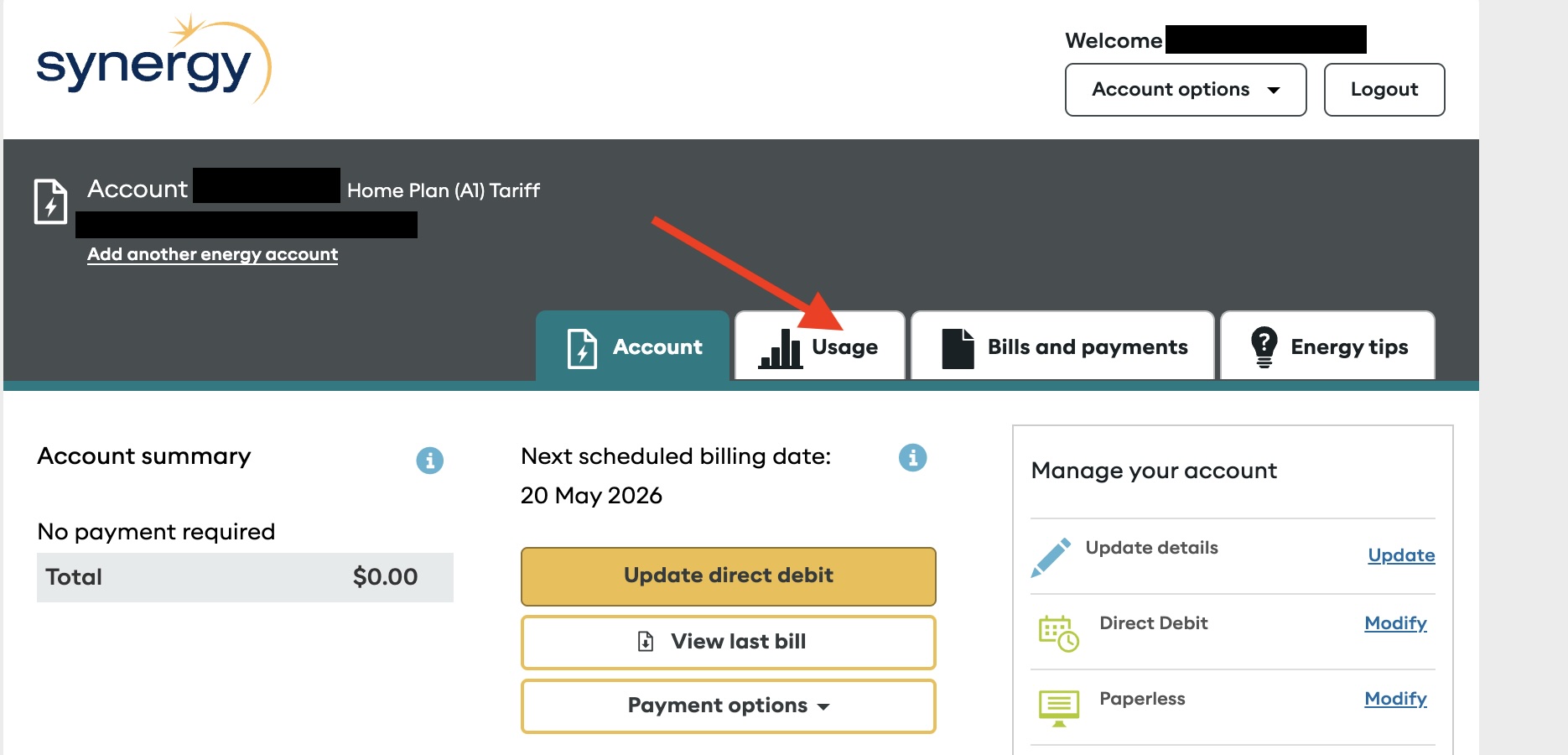
Task: Switch to the Account tab
Action: click(633, 346)
